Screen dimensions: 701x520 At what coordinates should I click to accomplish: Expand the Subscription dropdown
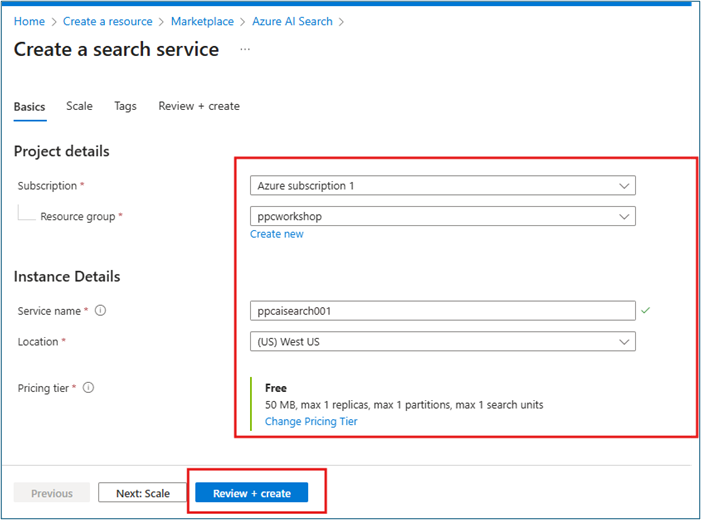pyautogui.click(x=443, y=186)
